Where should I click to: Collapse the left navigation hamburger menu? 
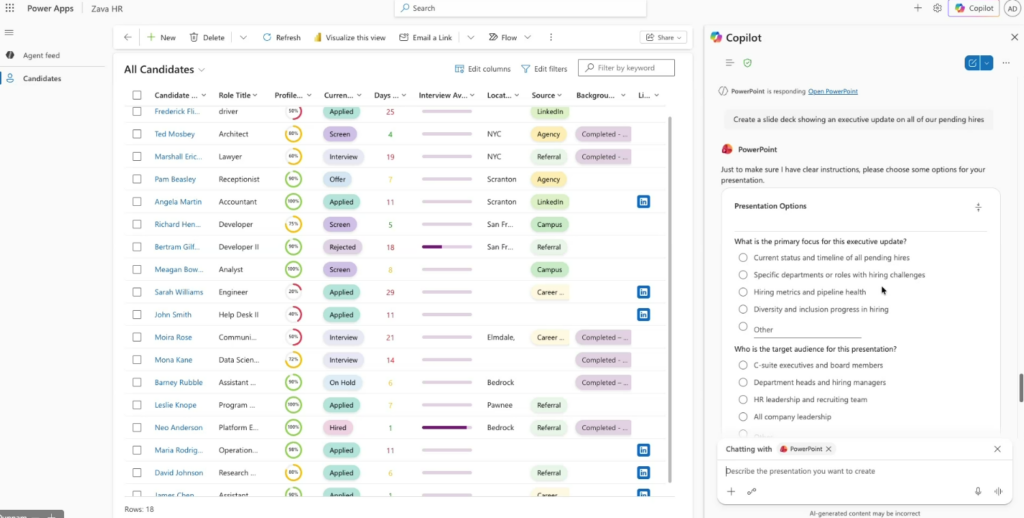tap(10, 32)
